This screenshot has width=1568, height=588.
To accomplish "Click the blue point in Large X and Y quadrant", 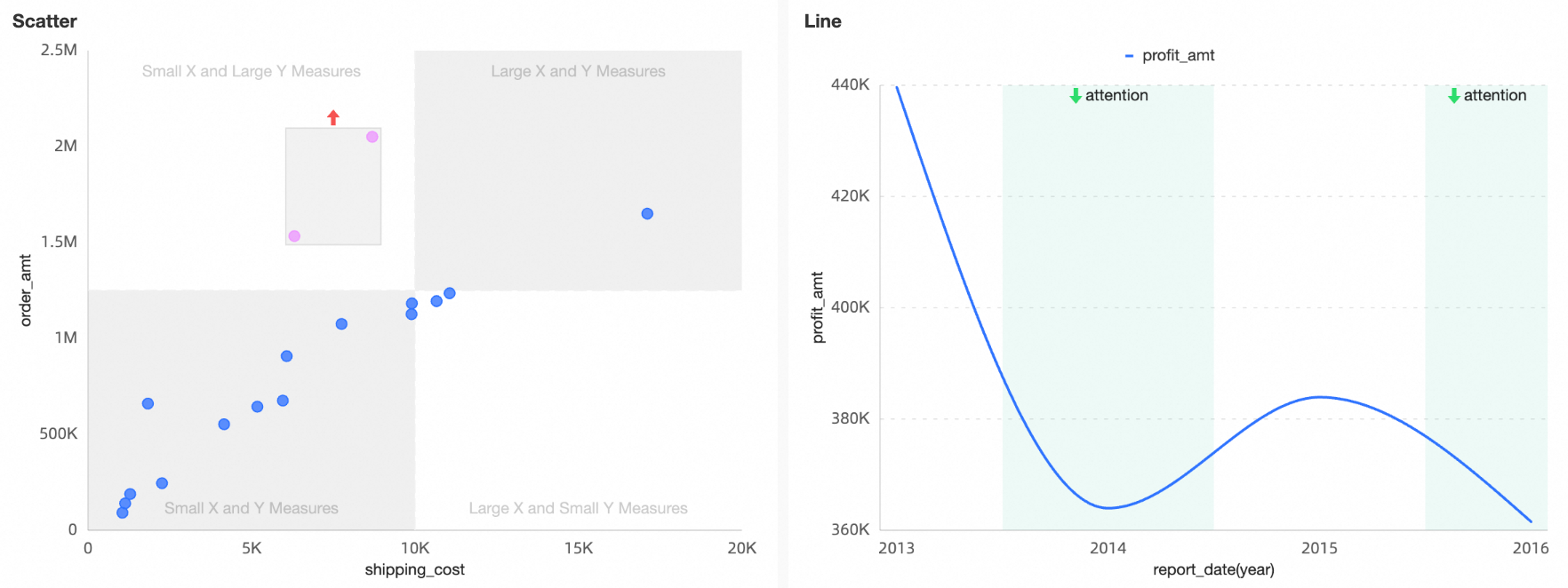I will point(647,214).
